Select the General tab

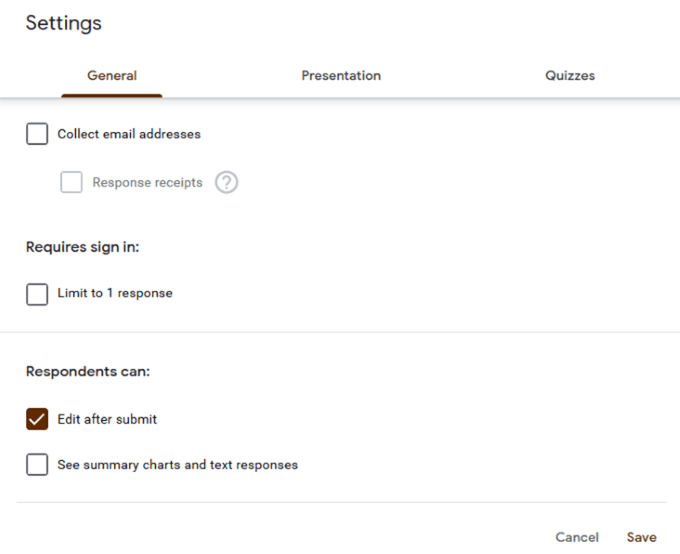[112, 76]
